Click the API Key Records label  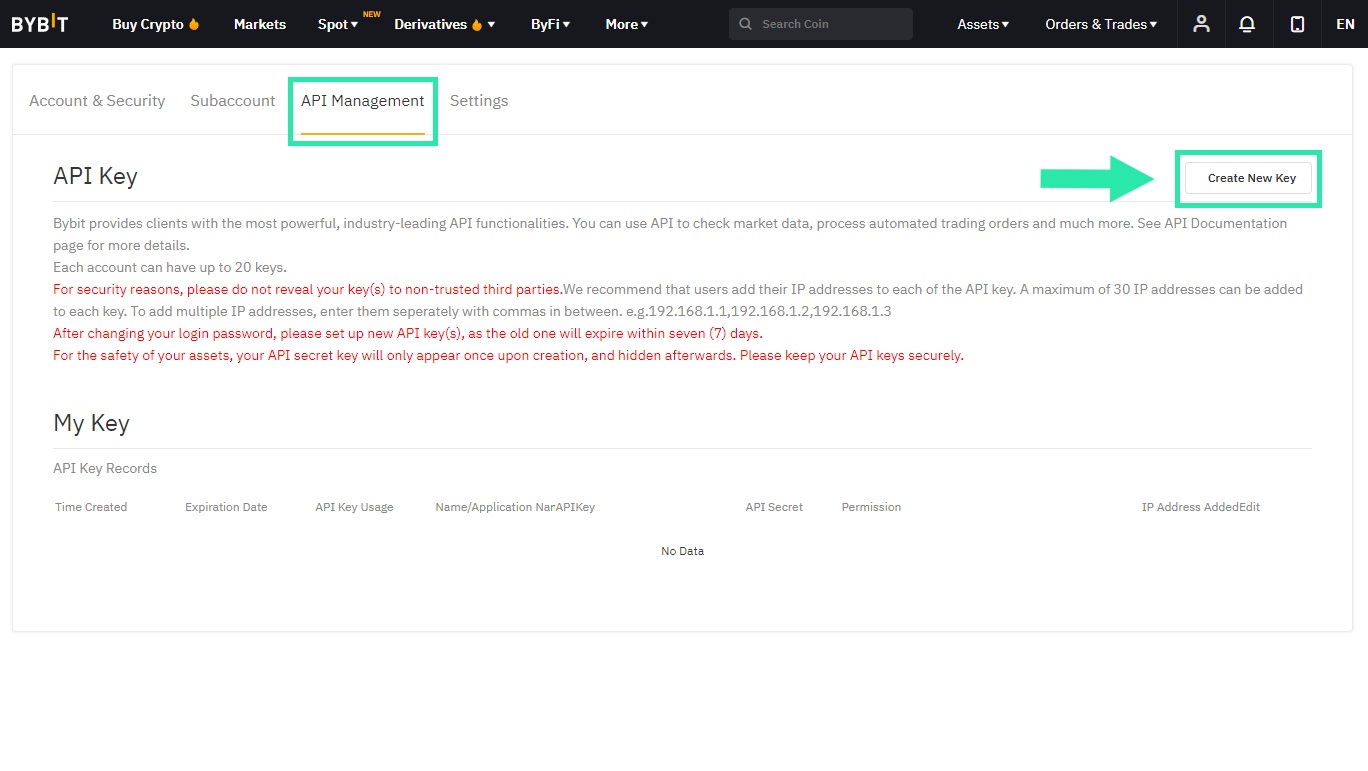coord(105,468)
